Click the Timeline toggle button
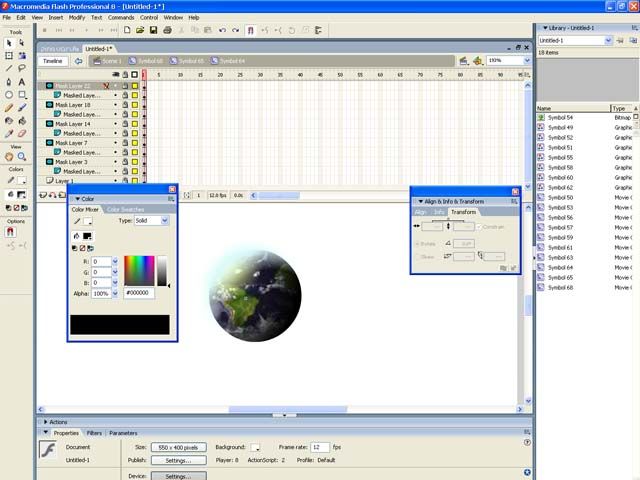Image resolution: width=640 pixels, height=480 pixels. point(53,61)
